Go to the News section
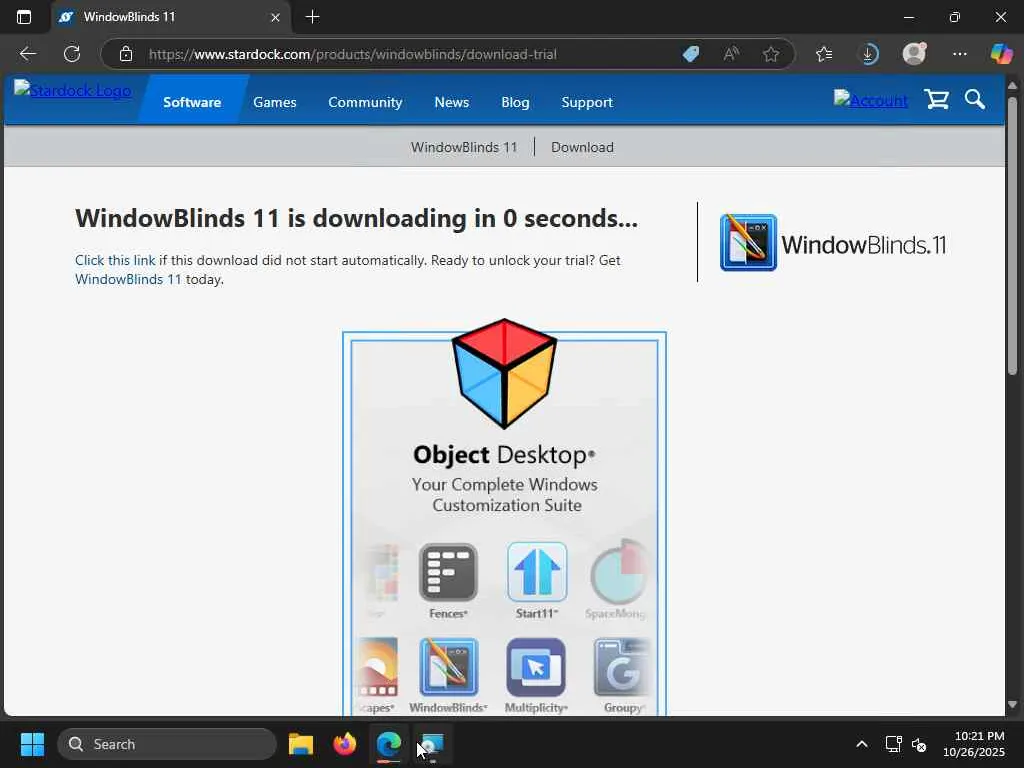The height and width of the screenshot is (768, 1024). pos(452,103)
